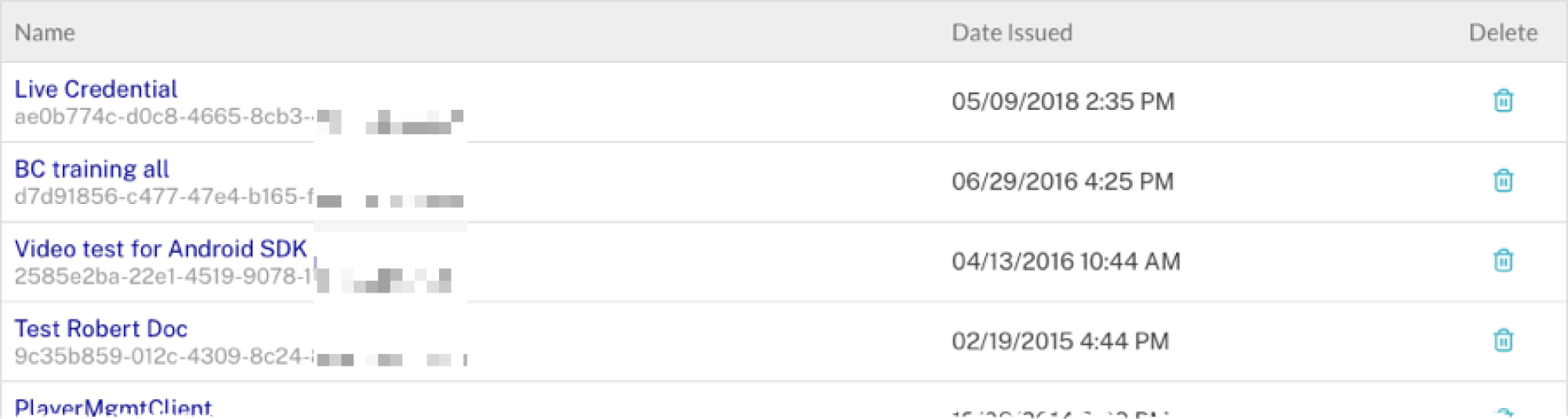1568x419 pixels.
Task: Delete the Test Robert Doc credential
Action: [1503, 341]
